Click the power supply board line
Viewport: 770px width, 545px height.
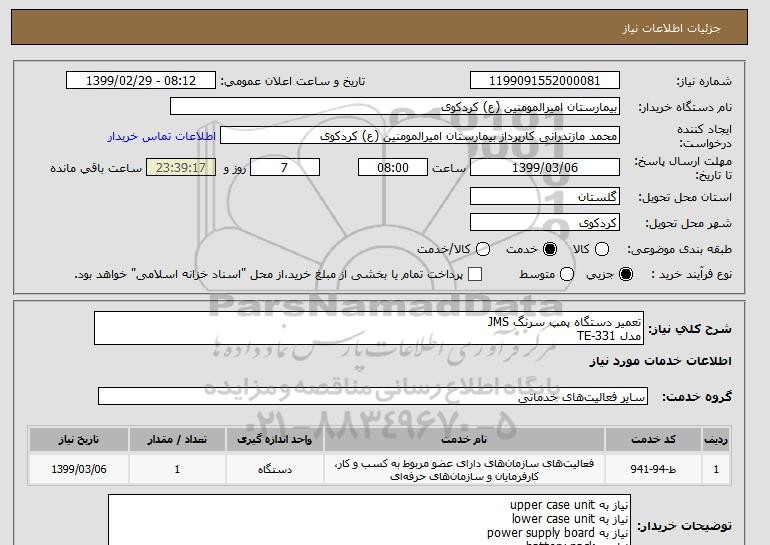558,533
